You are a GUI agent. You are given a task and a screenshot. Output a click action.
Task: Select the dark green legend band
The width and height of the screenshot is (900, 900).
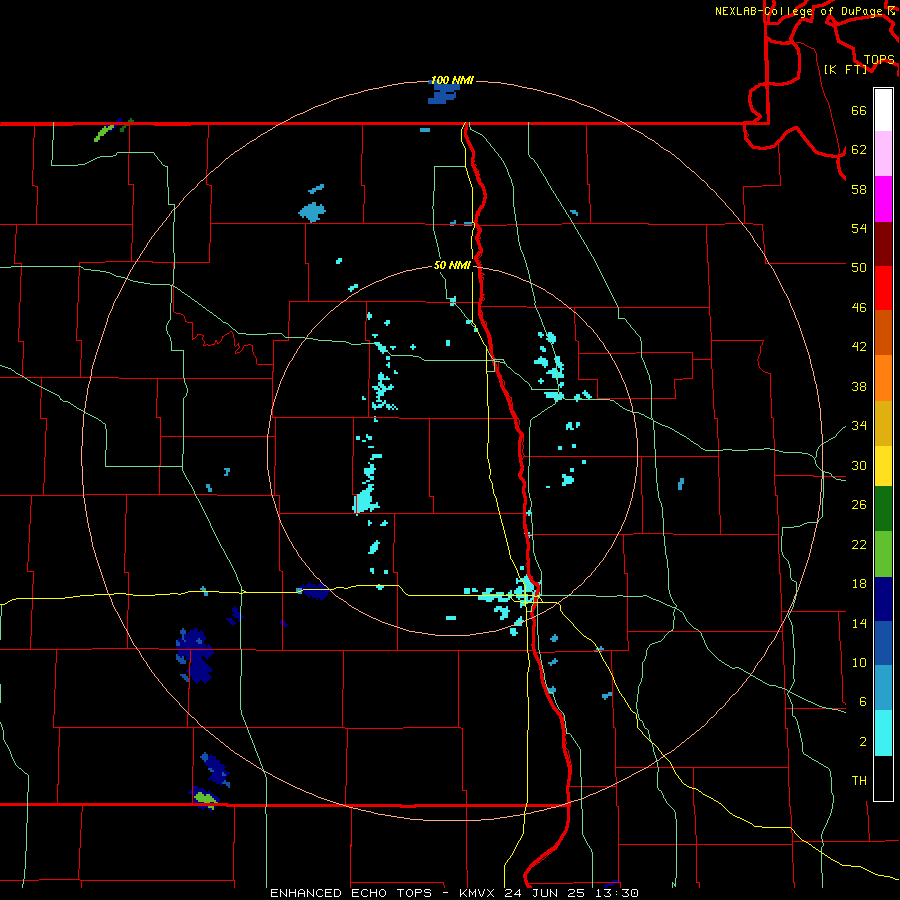(x=883, y=509)
